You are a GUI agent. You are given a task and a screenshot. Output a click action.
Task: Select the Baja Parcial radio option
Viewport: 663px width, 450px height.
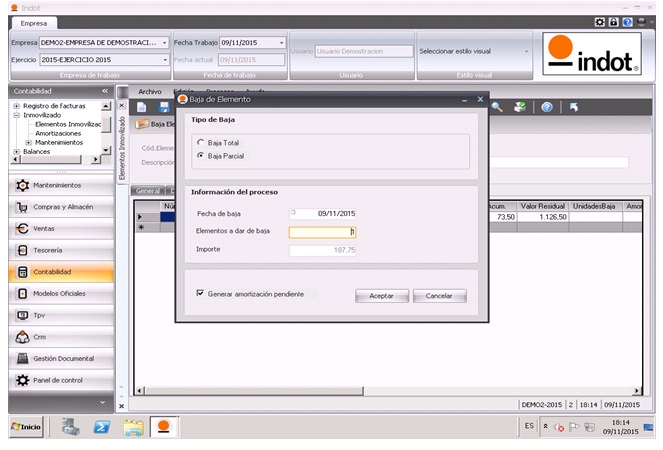(201, 156)
